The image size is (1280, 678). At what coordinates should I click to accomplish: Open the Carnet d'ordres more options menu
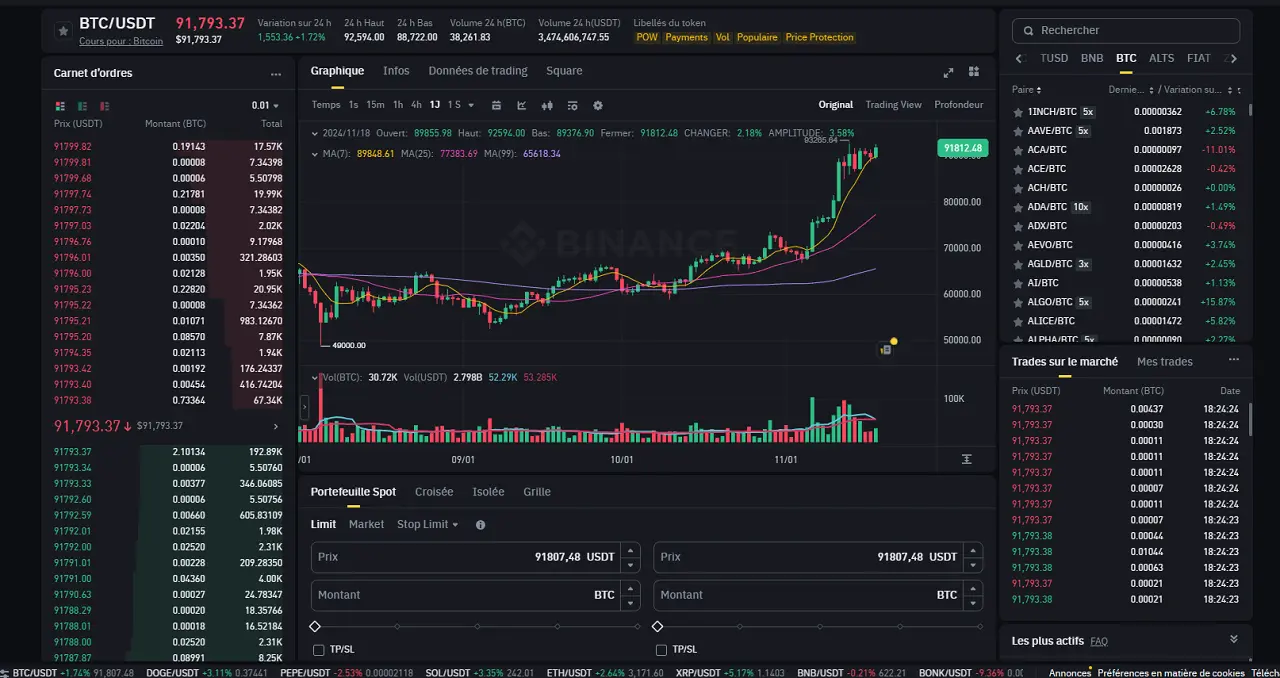click(276, 74)
